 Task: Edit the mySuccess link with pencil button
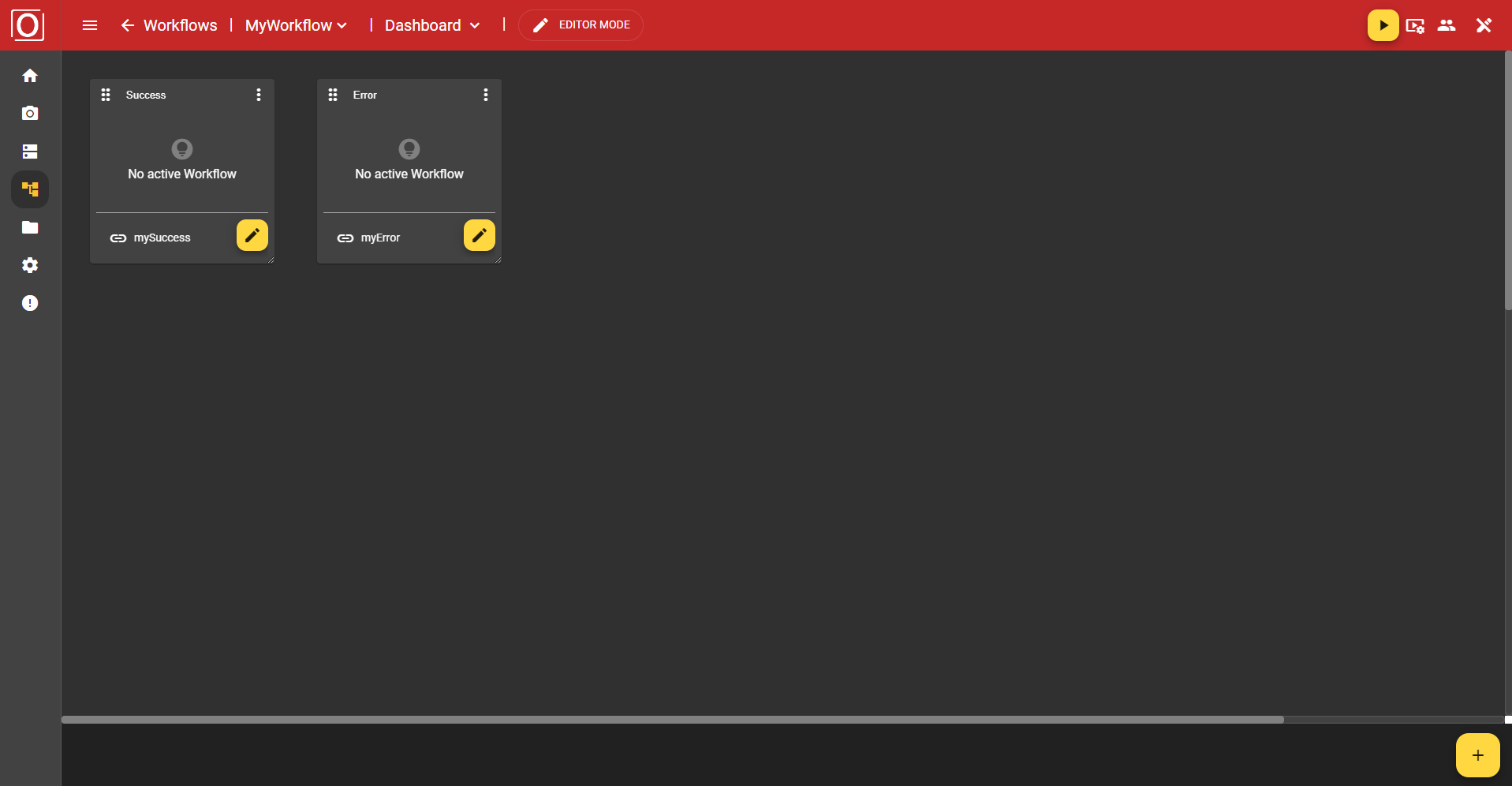tap(252, 235)
